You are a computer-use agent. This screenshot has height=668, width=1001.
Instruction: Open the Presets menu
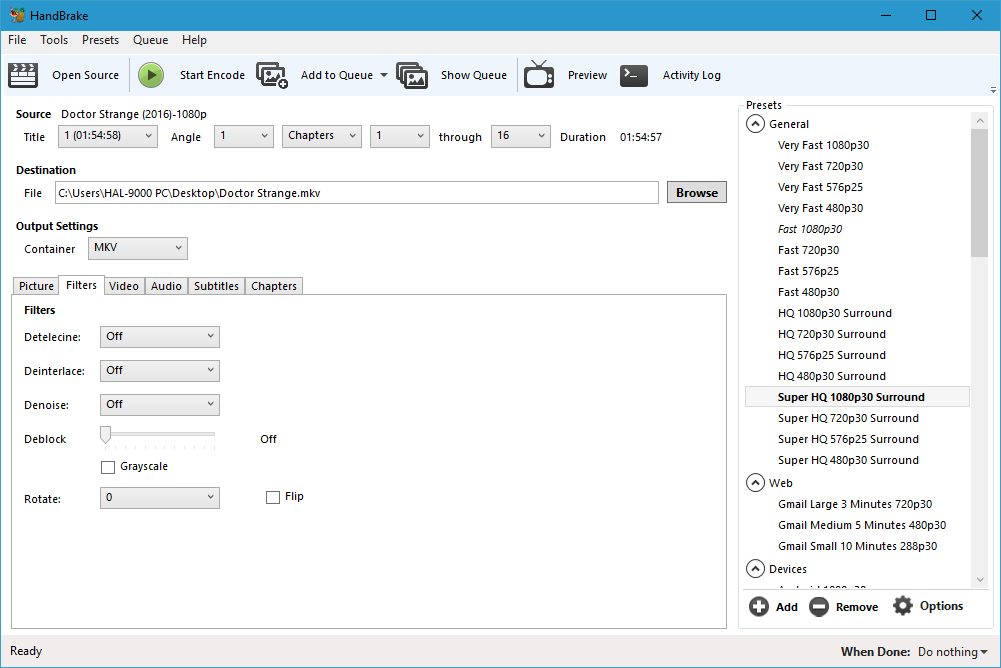pos(100,40)
